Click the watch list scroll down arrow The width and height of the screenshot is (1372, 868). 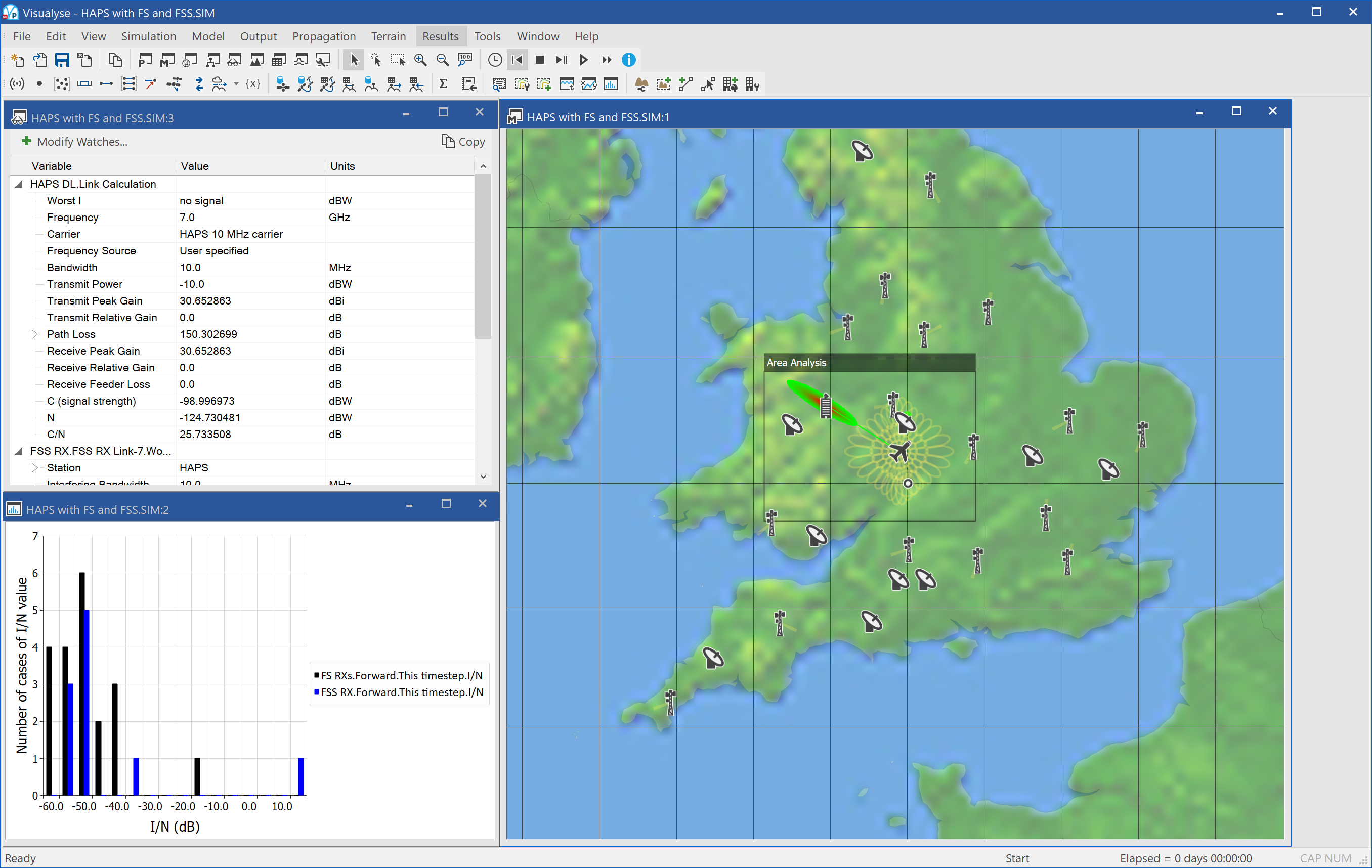pyautogui.click(x=483, y=476)
